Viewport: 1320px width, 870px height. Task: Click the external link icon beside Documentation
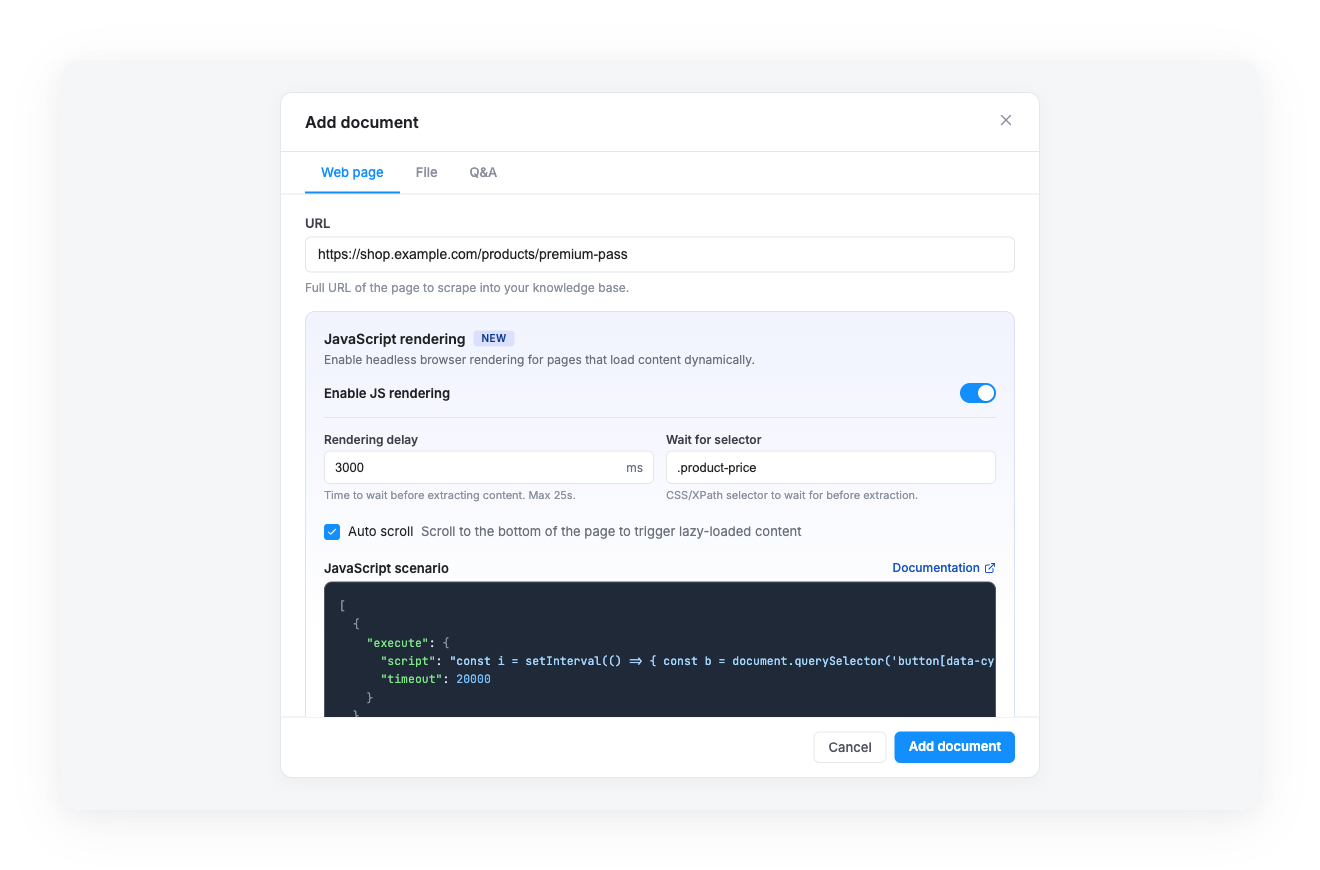pyautogui.click(x=990, y=568)
